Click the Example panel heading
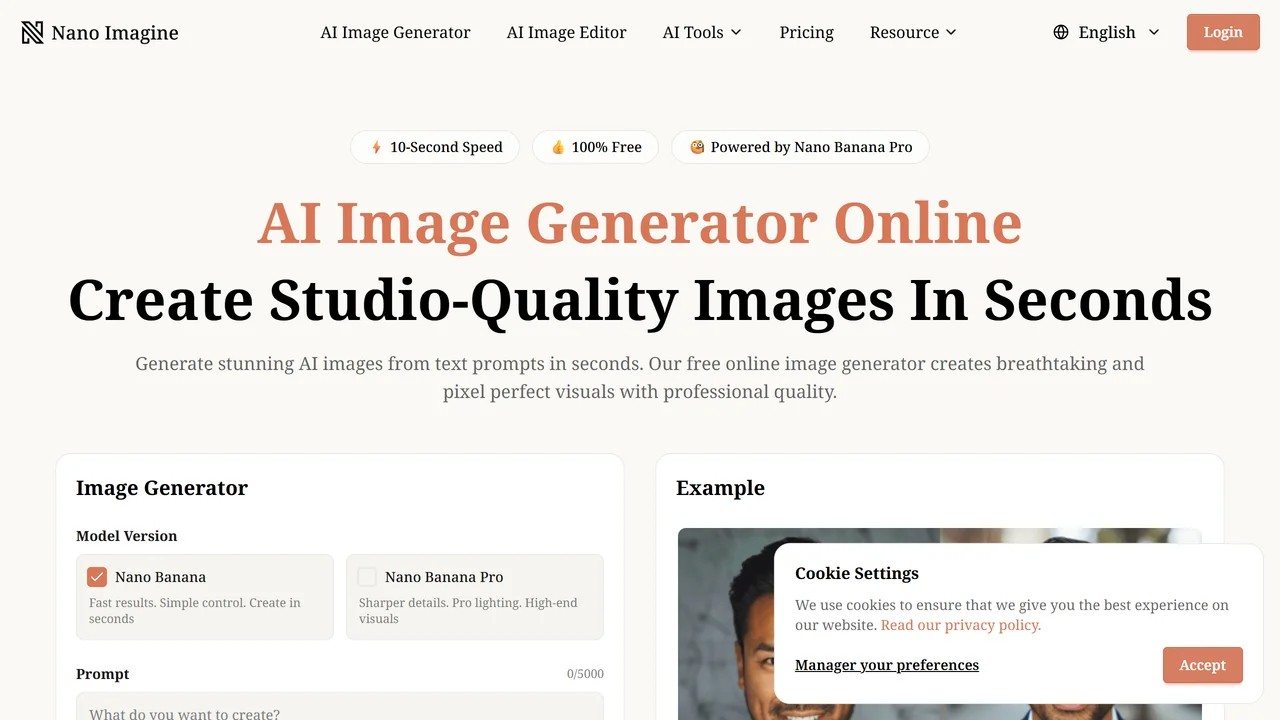Image resolution: width=1280 pixels, height=720 pixels. (x=720, y=488)
